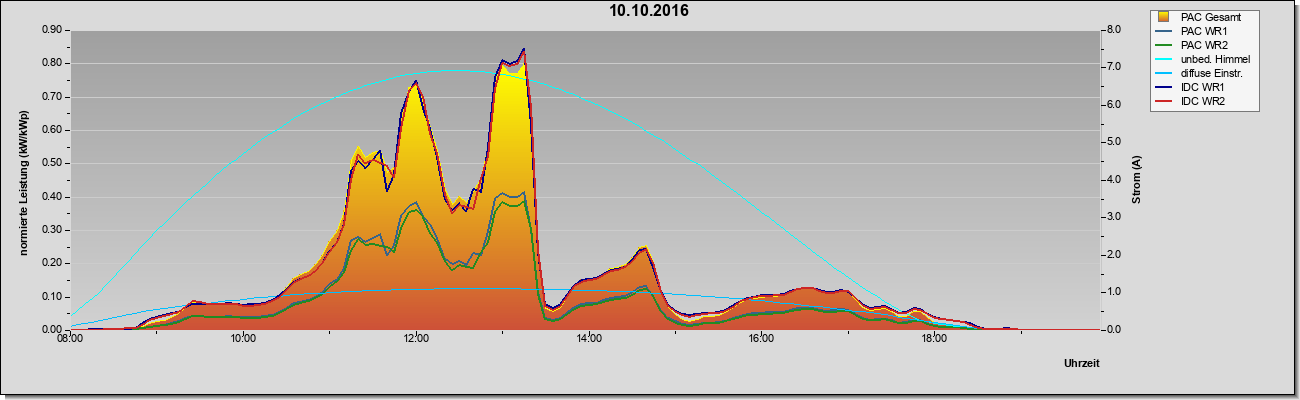The width and height of the screenshot is (1300, 400).
Task: Click the 10:00 time axis tick label
Action: coord(242,337)
